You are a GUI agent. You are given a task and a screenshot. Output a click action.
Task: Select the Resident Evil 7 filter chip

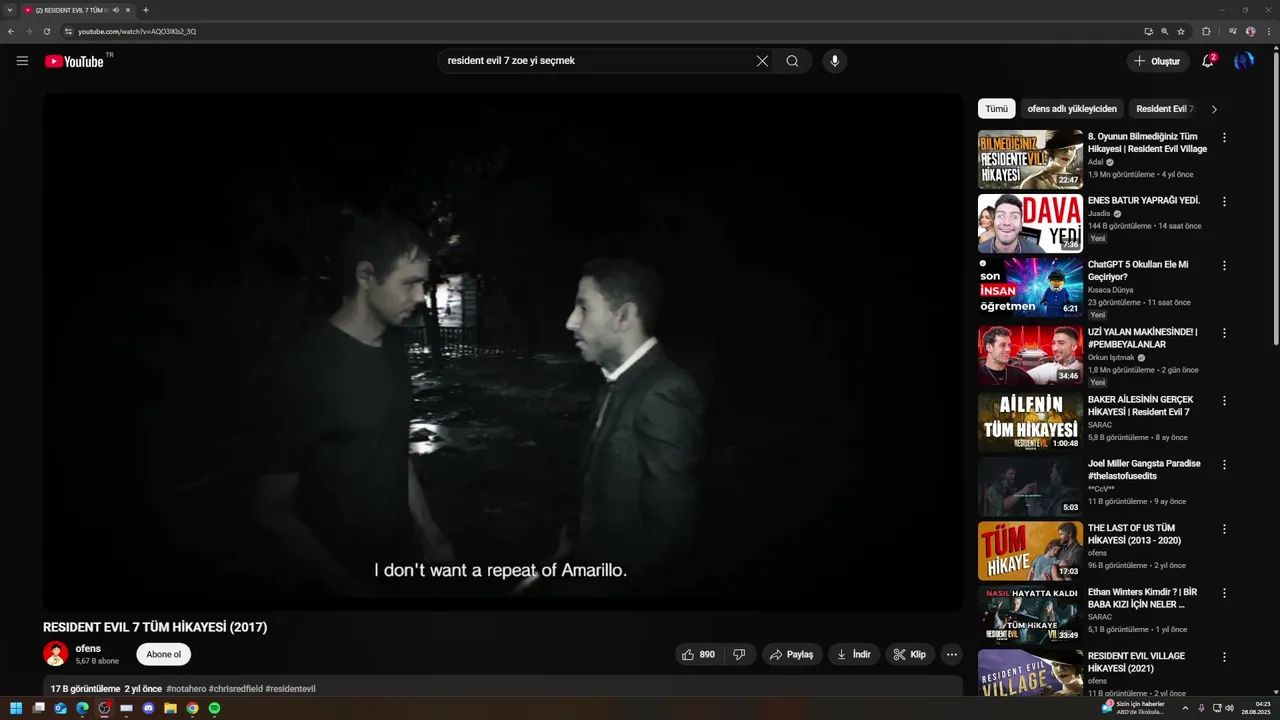pyautogui.click(x=1164, y=109)
